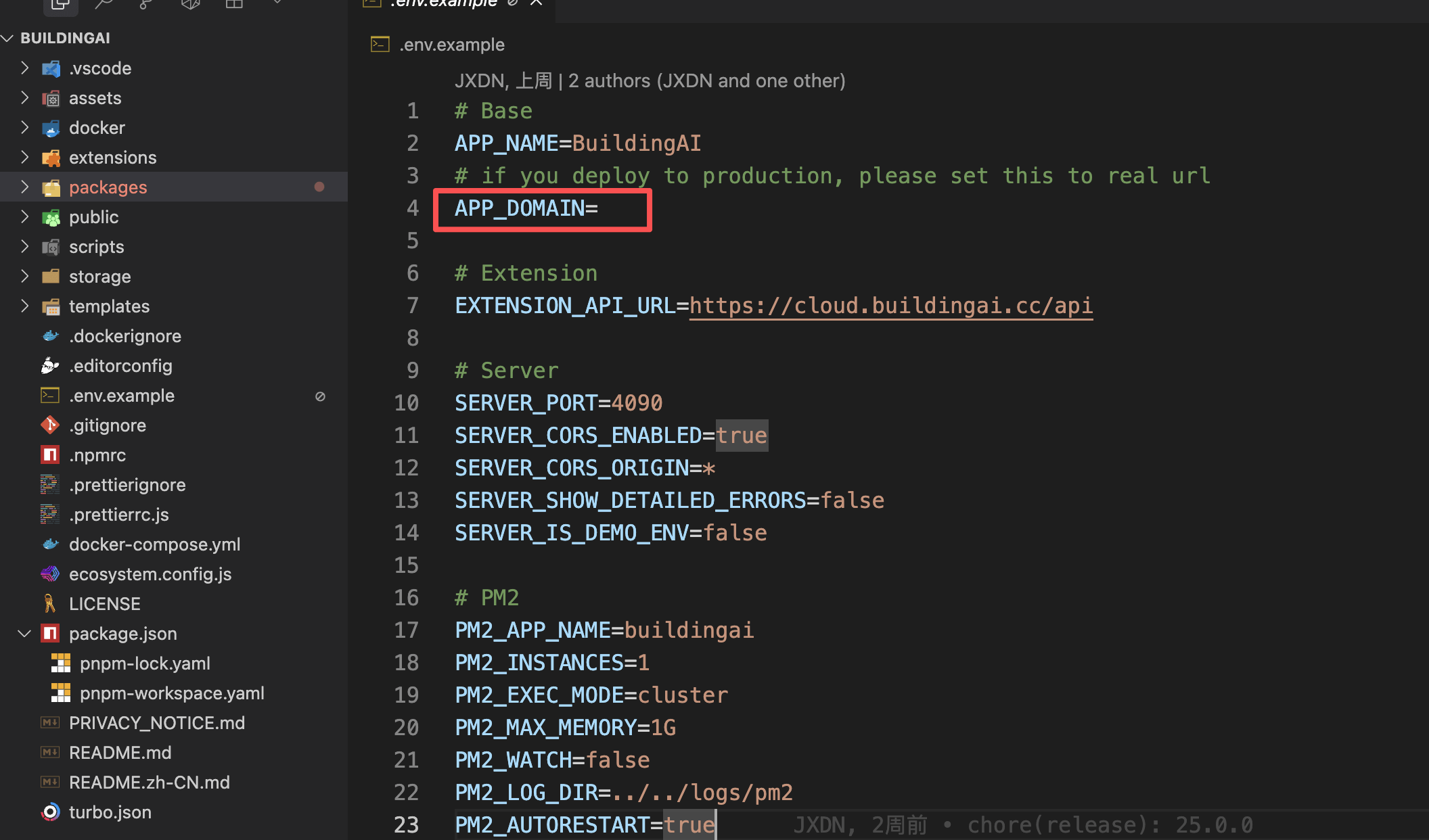Screen dimensions: 1429x840
Task: Collapse the BUILDINGAI root folder
Action: point(8,39)
